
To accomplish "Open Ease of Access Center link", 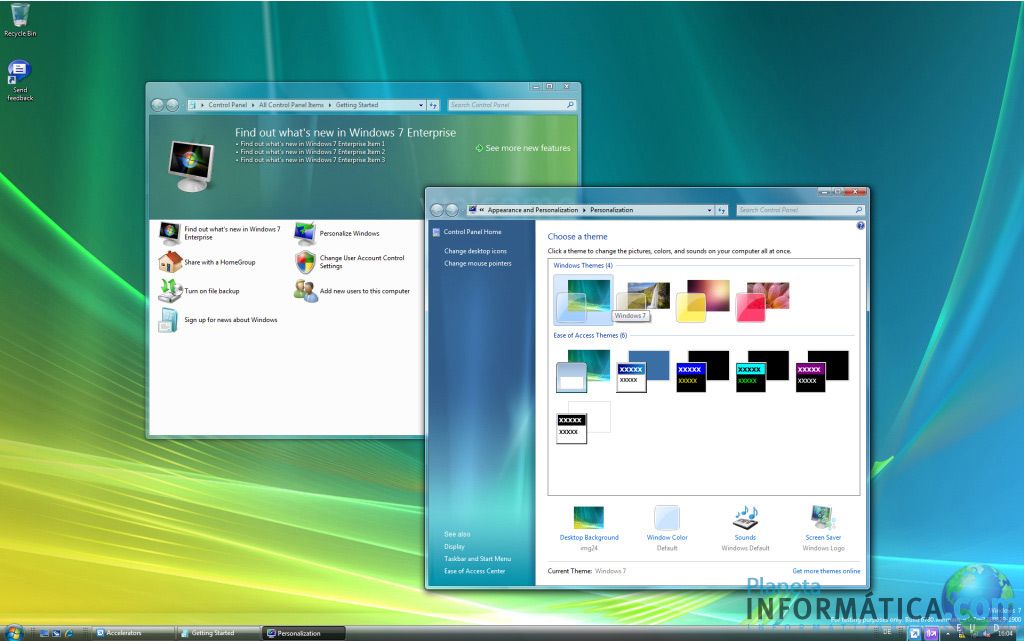I will pos(475,571).
